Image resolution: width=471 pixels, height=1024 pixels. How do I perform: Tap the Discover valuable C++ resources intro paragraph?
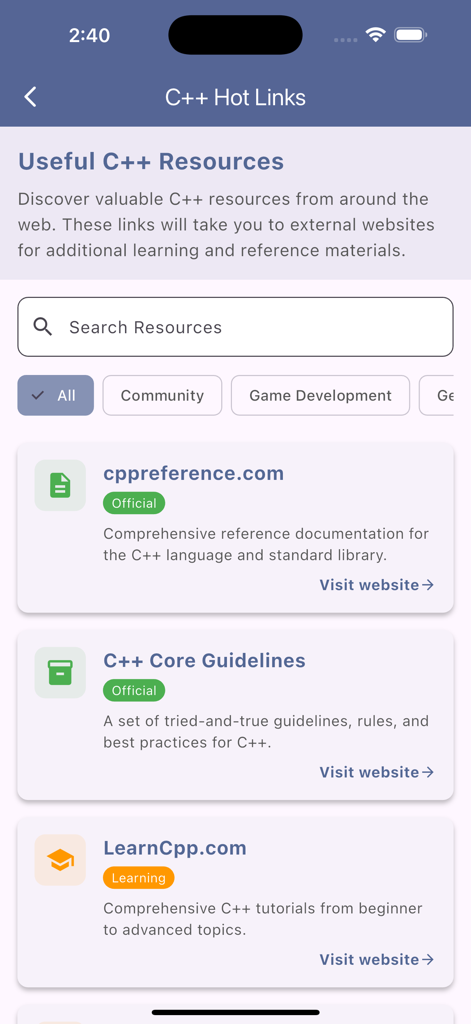[x=226, y=225]
